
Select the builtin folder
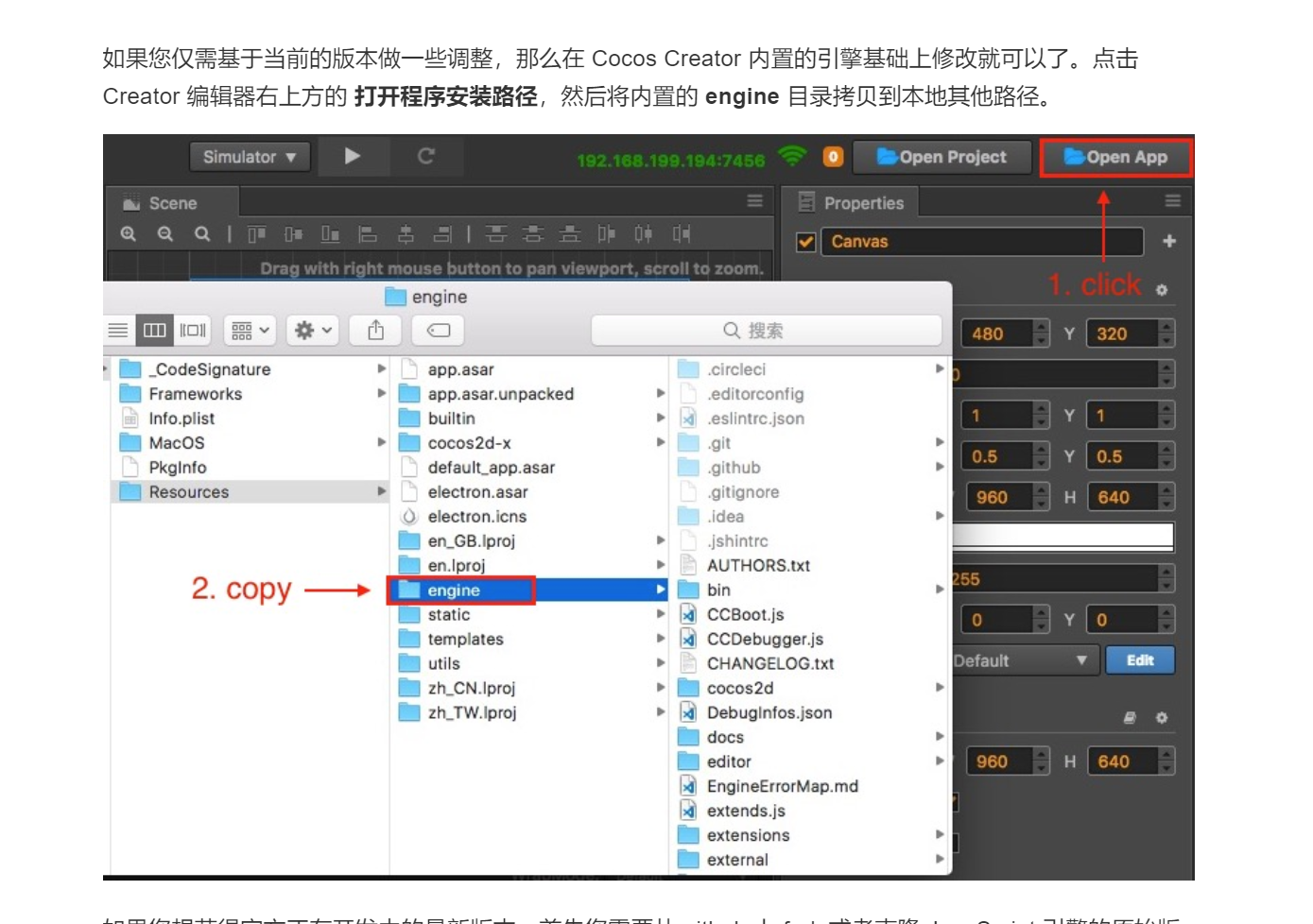(528, 419)
